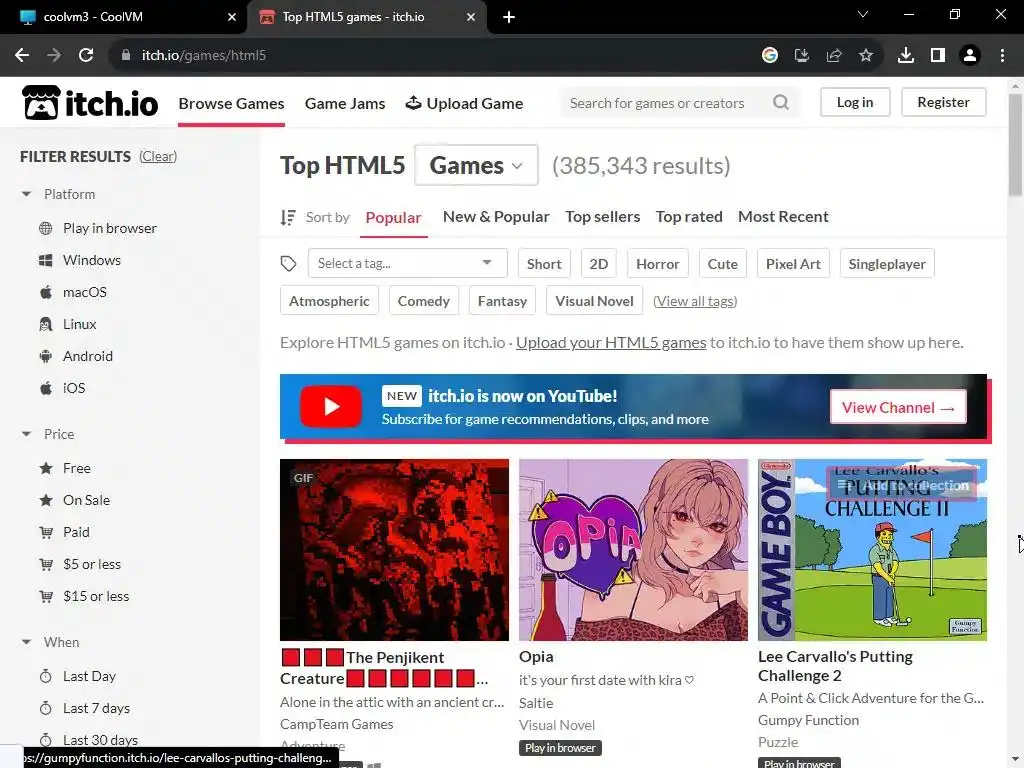
Task: Sort by Top rated
Action: [x=689, y=217]
